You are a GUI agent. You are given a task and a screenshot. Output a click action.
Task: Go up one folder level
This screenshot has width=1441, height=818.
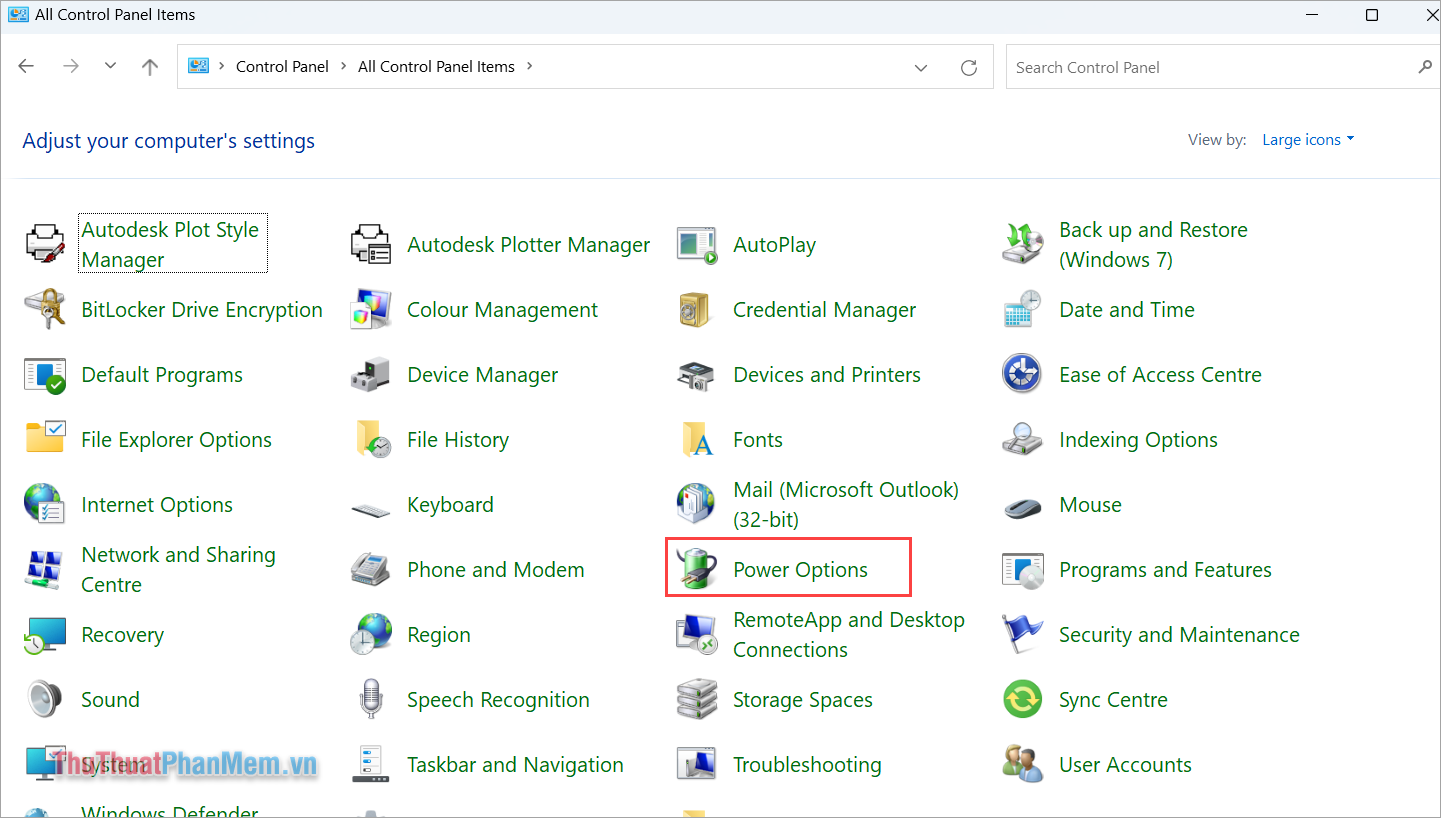pyautogui.click(x=149, y=66)
